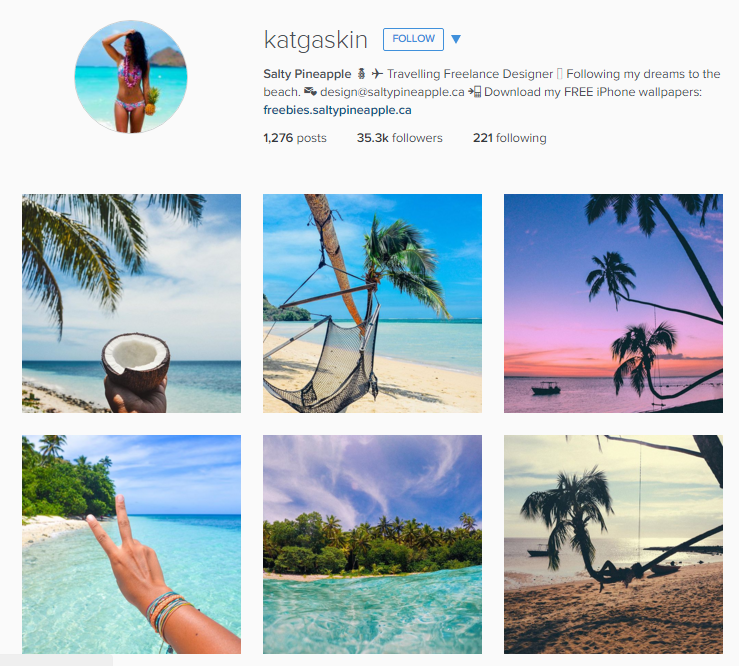Viewport: 739px width, 666px height.
Task: View the 35.3k followers list
Action: 400,138
